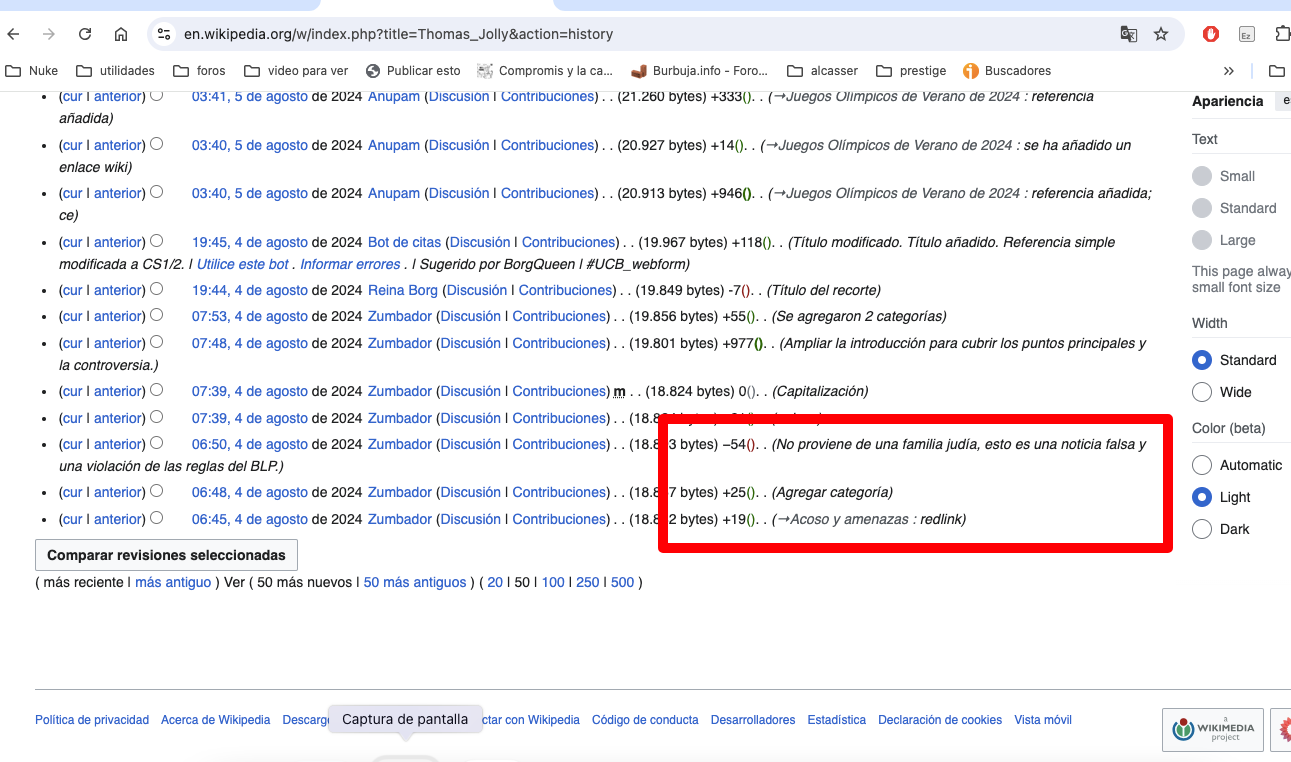
Task: Click the browser reload page icon
Action: (85, 34)
